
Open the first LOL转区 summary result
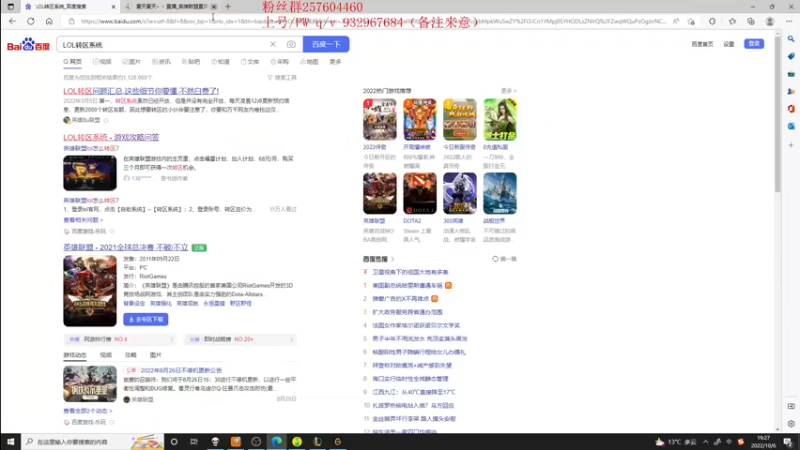tap(141, 91)
